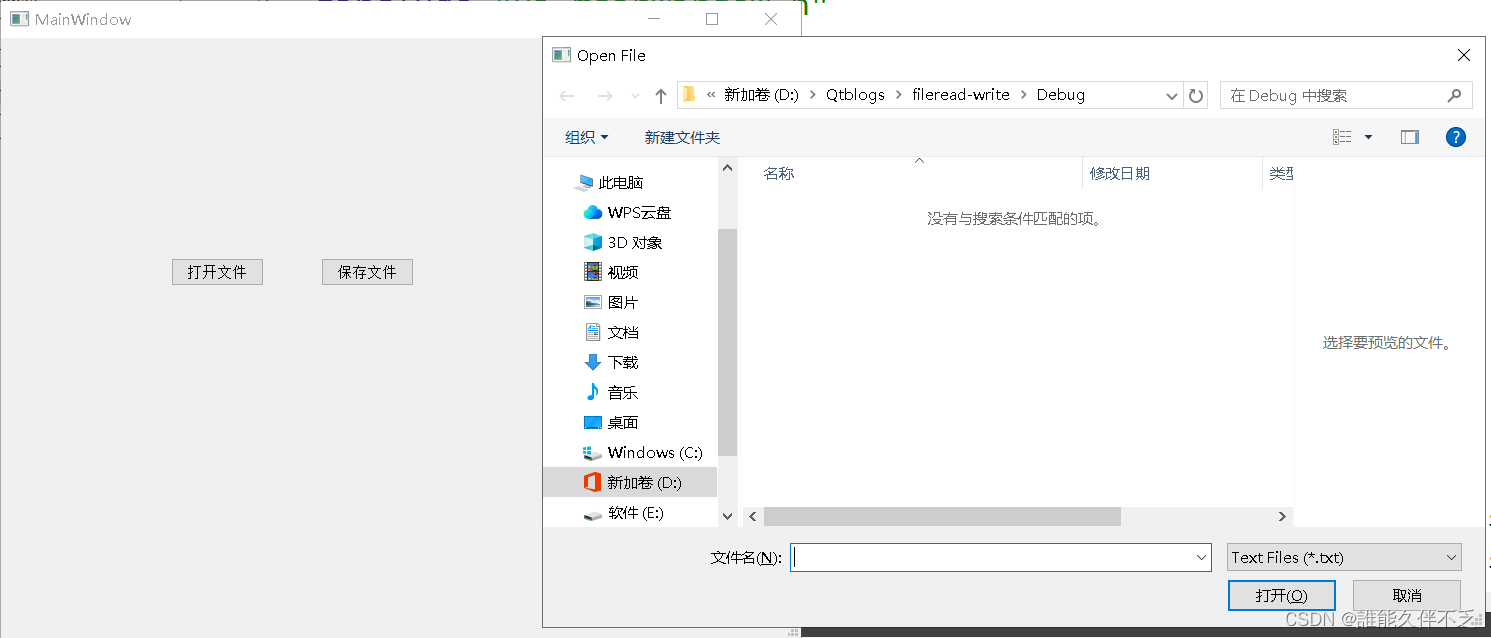The height and width of the screenshot is (638, 1491).
Task: Expand the breadcrumb address dropdown arrow
Action: [1170, 94]
